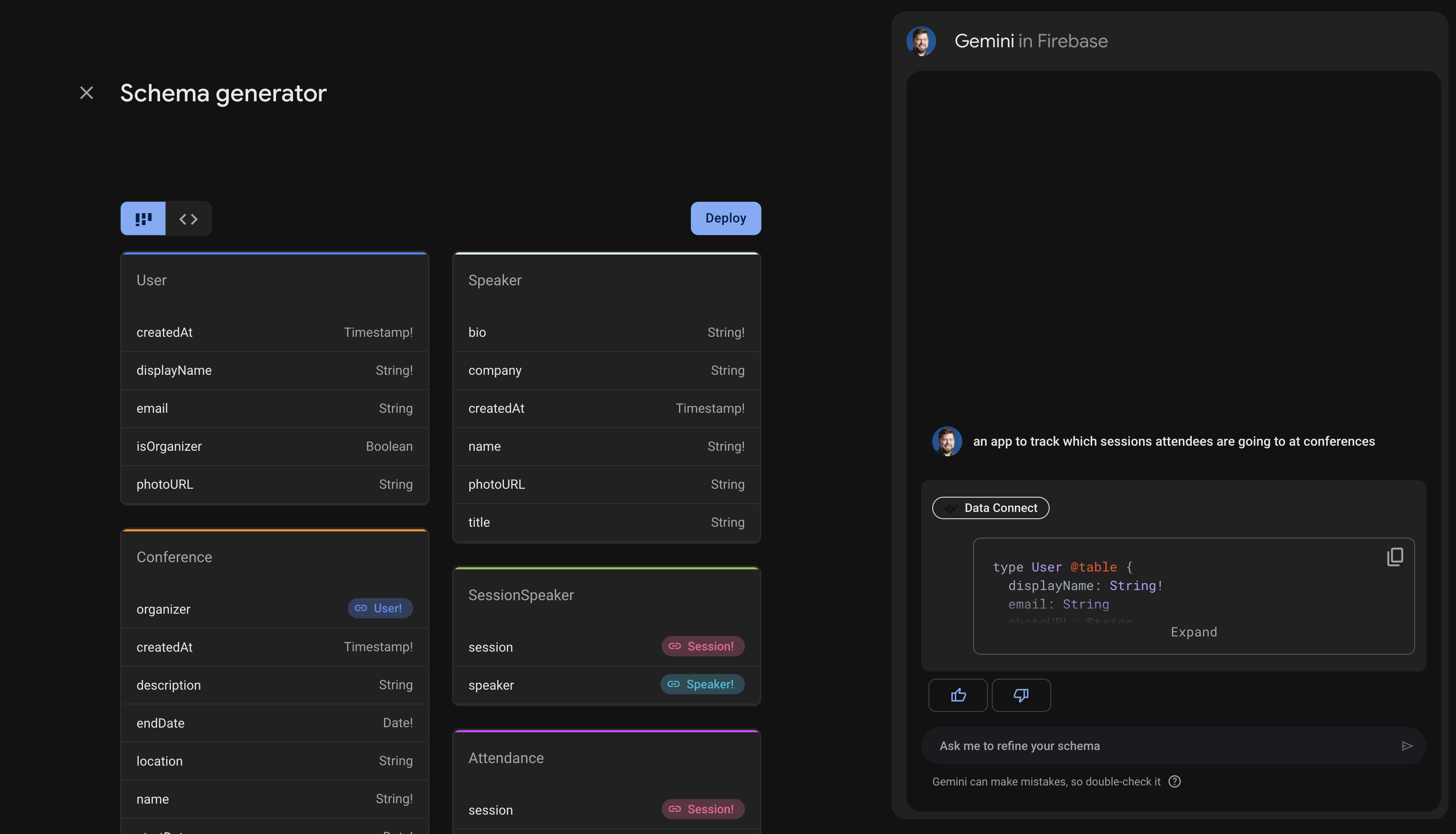Click user avatar beside chat prompt
1456x834 pixels.
point(947,441)
